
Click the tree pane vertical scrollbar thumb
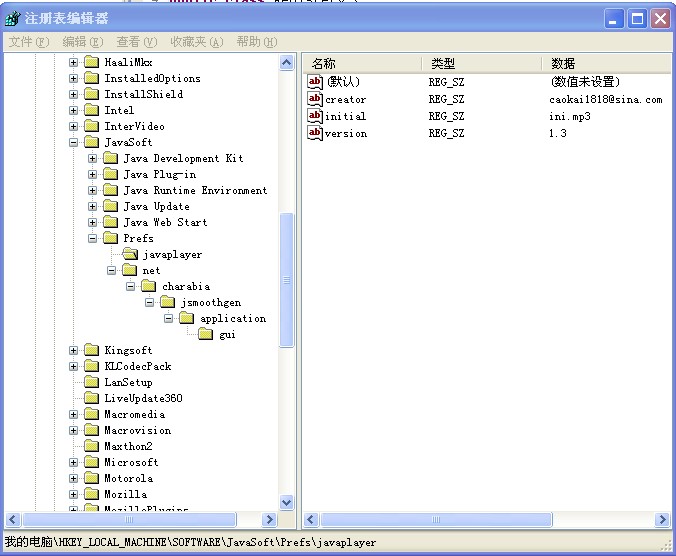coord(287,280)
